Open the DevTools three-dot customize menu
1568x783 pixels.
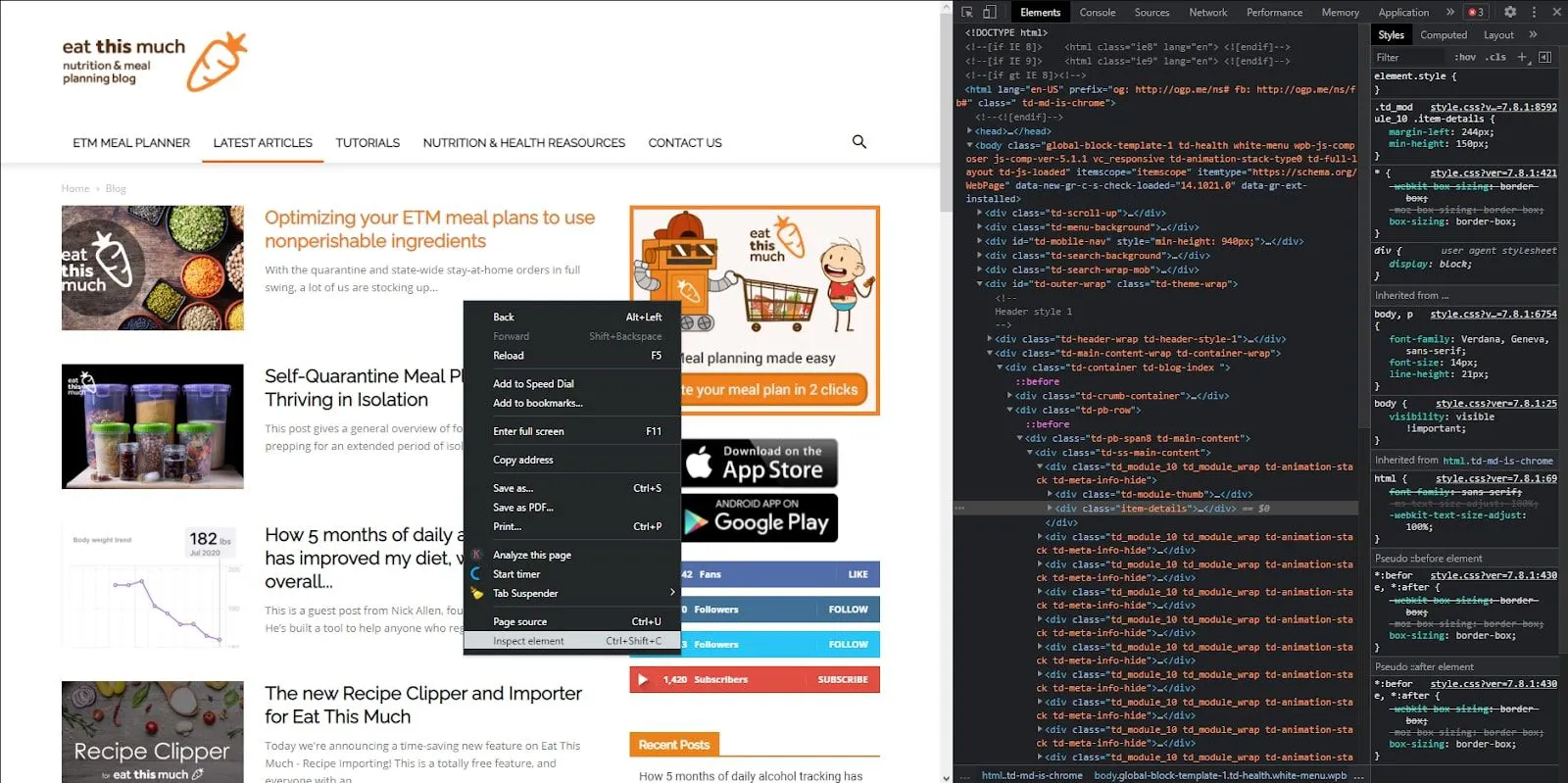(x=1534, y=13)
